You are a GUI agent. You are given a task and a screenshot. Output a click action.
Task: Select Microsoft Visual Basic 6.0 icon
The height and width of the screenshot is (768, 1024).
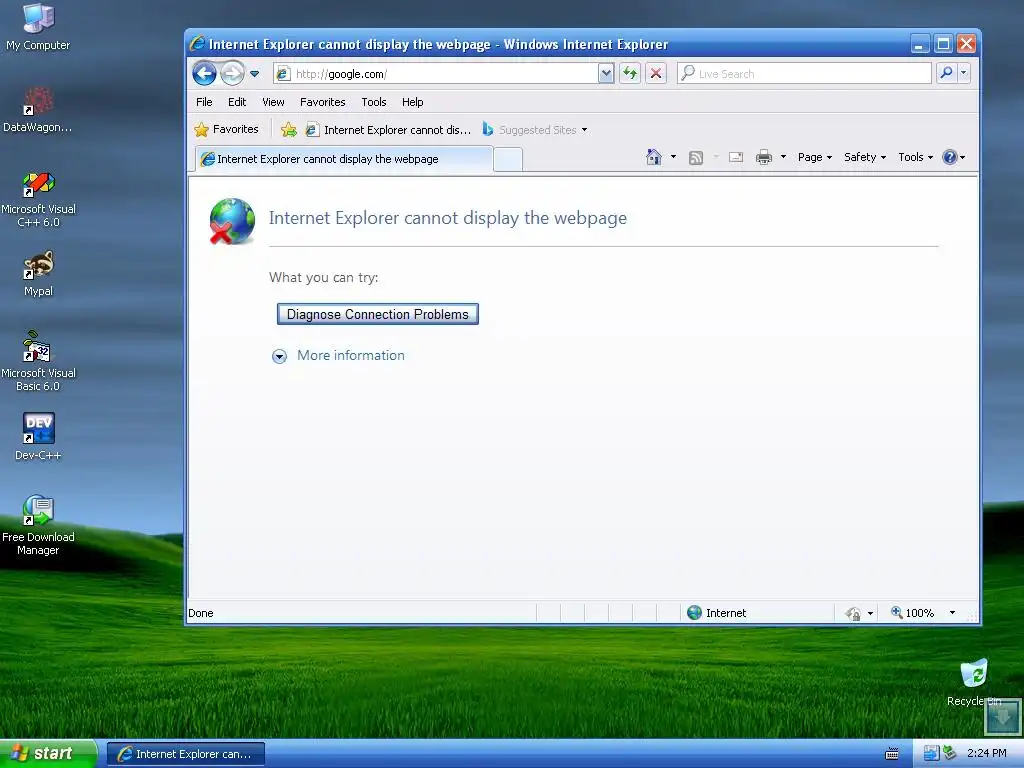[x=38, y=361]
